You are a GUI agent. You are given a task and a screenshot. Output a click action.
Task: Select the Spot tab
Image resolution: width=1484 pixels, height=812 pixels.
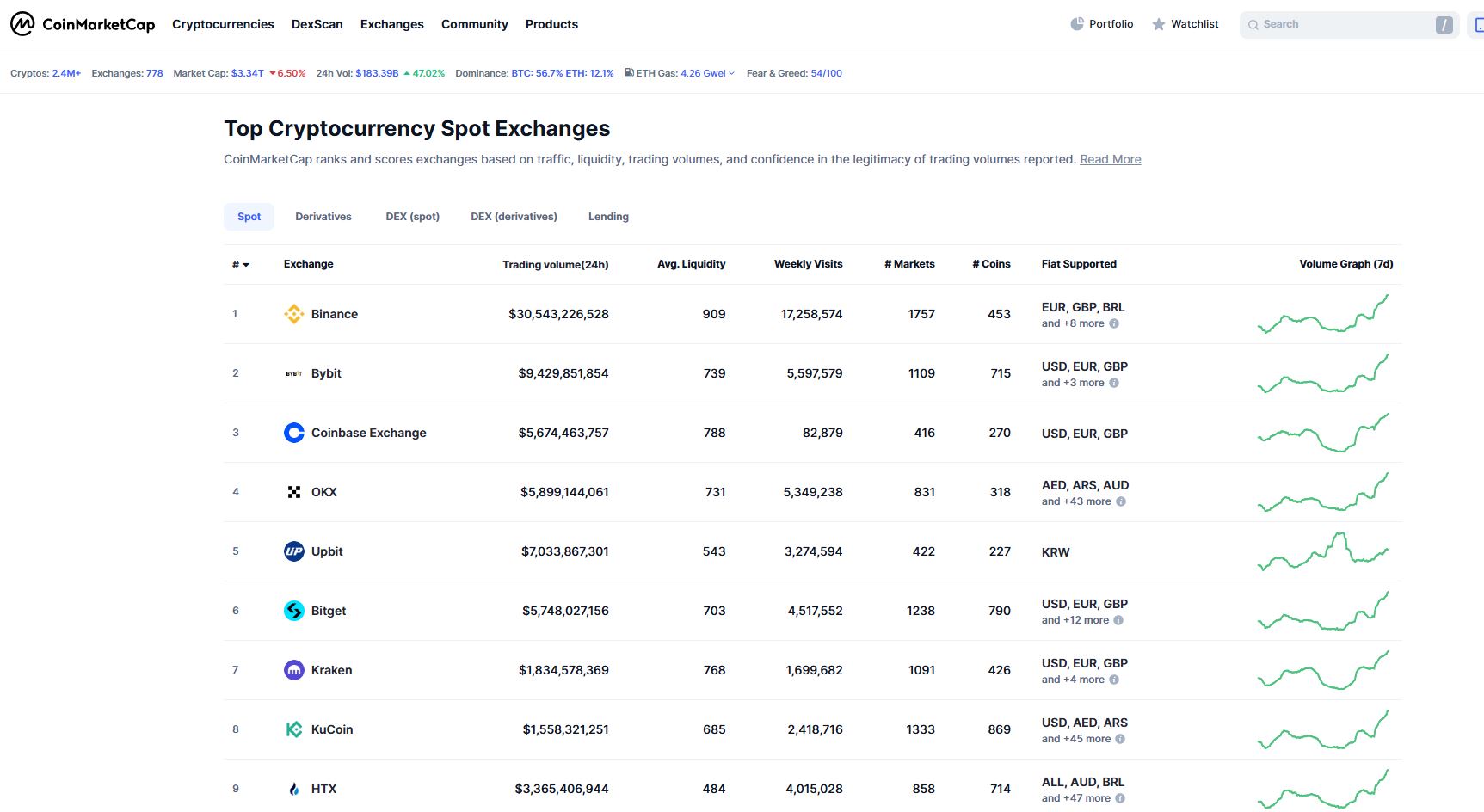pos(249,217)
